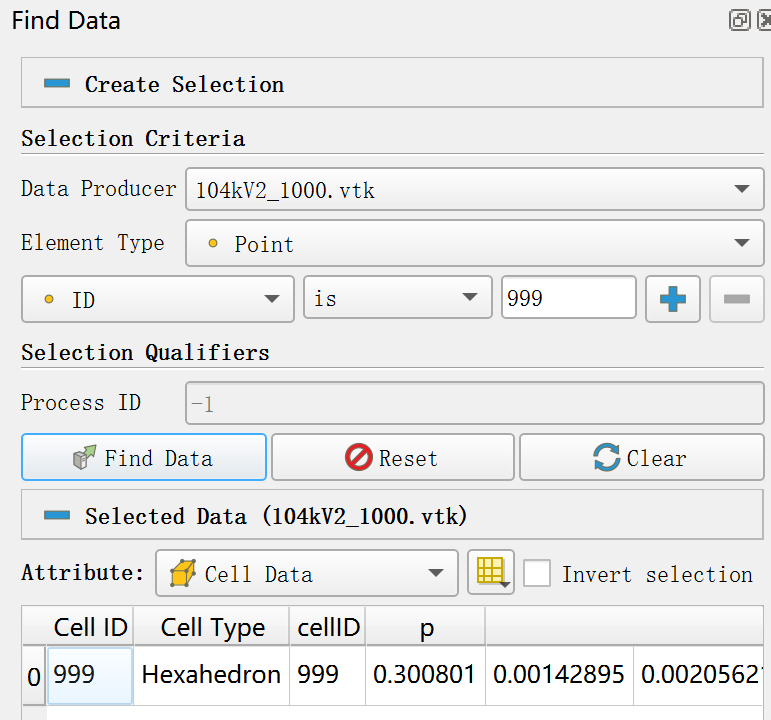Open the column visibility grid icon

490,573
